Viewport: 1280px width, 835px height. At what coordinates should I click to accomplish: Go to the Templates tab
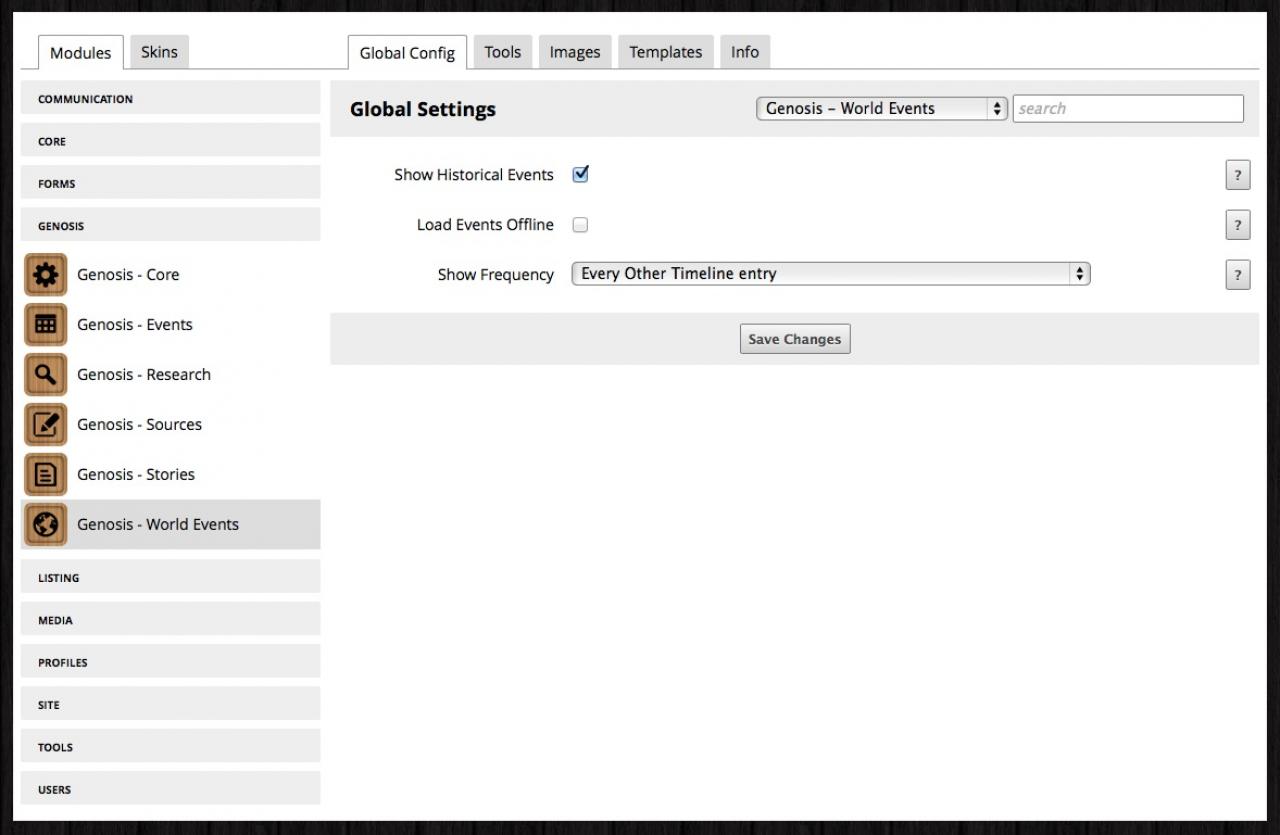(666, 52)
